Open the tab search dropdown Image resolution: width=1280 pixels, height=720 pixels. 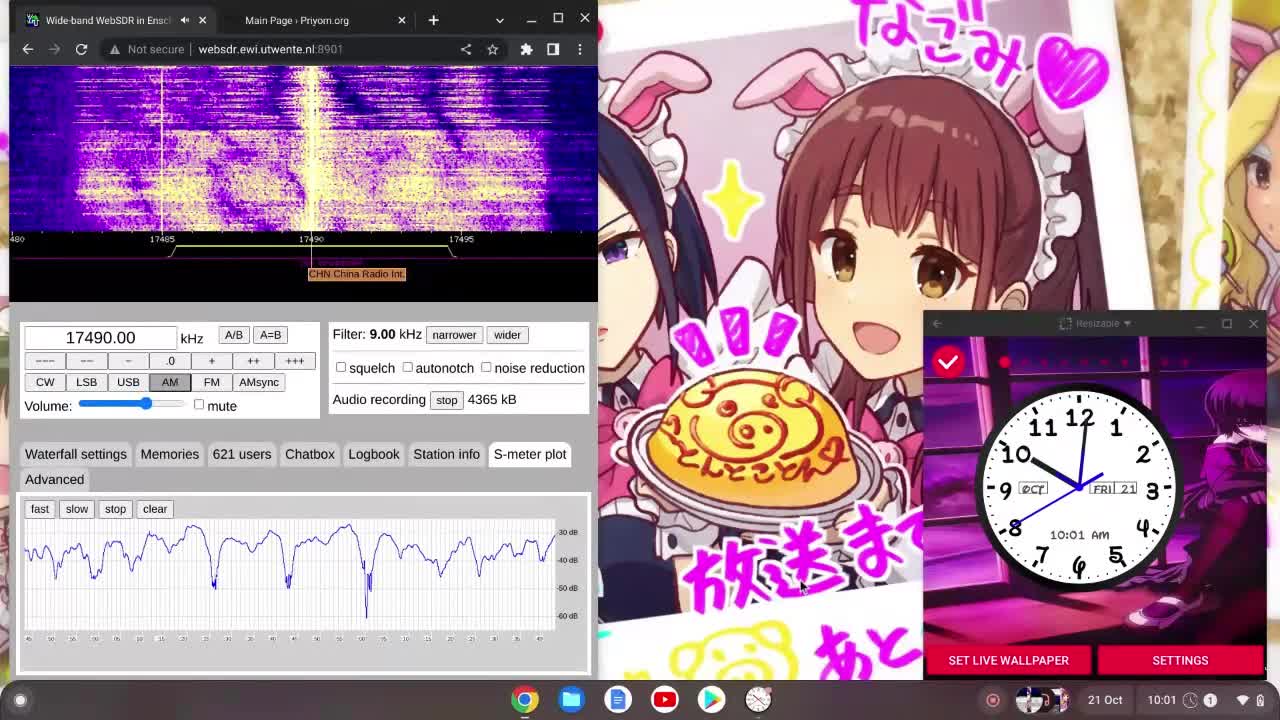pyautogui.click(x=500, y=20)
